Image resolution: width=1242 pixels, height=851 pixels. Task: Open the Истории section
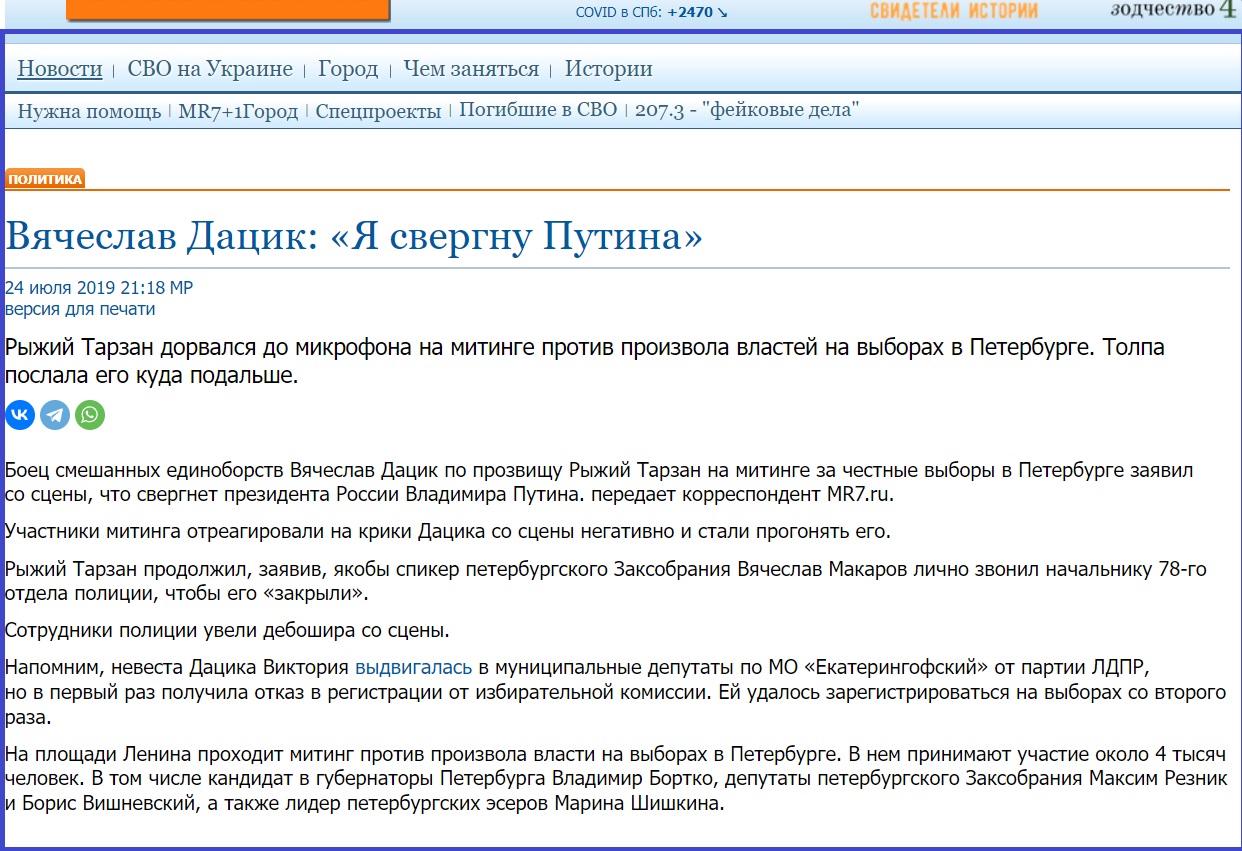click(609, 69)
